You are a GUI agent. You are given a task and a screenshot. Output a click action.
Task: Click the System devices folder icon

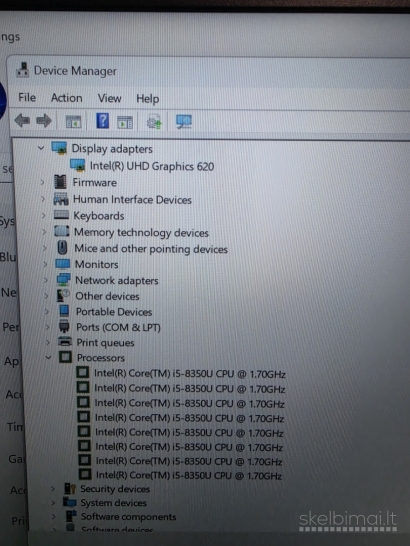70,502
